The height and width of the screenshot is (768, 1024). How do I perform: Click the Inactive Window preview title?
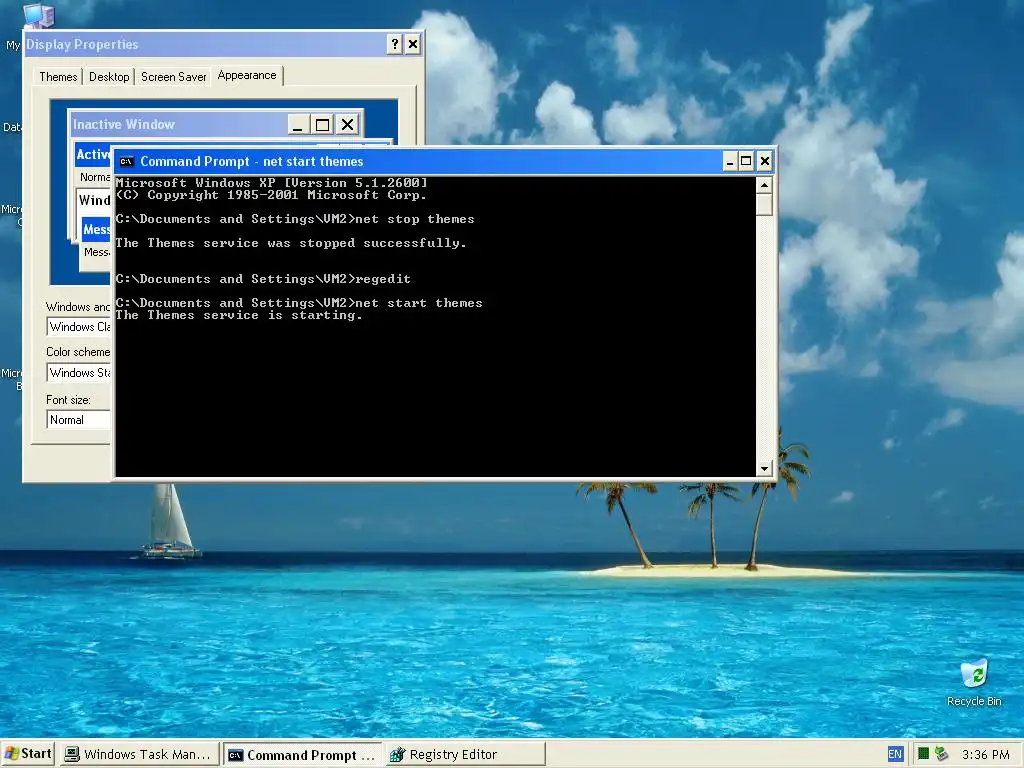(x=123, y=124)
